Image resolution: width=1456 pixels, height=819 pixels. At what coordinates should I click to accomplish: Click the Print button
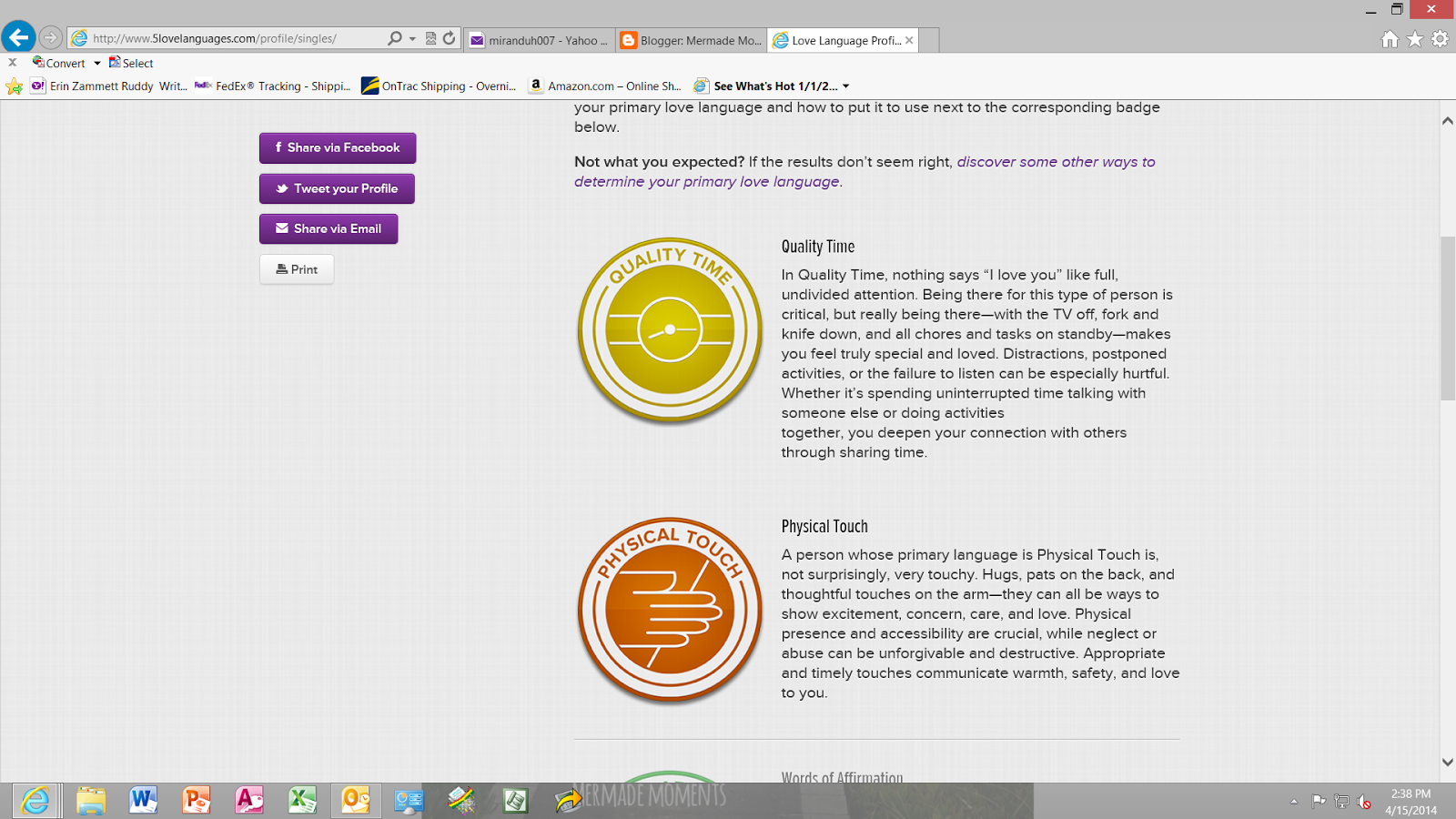coord(297,269)
